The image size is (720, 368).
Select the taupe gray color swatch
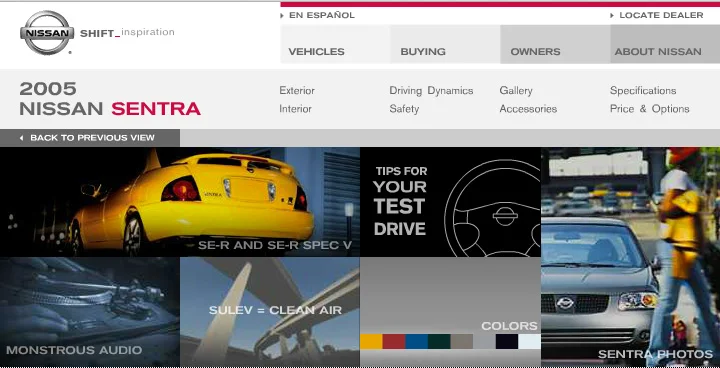(x=461, y=341)
